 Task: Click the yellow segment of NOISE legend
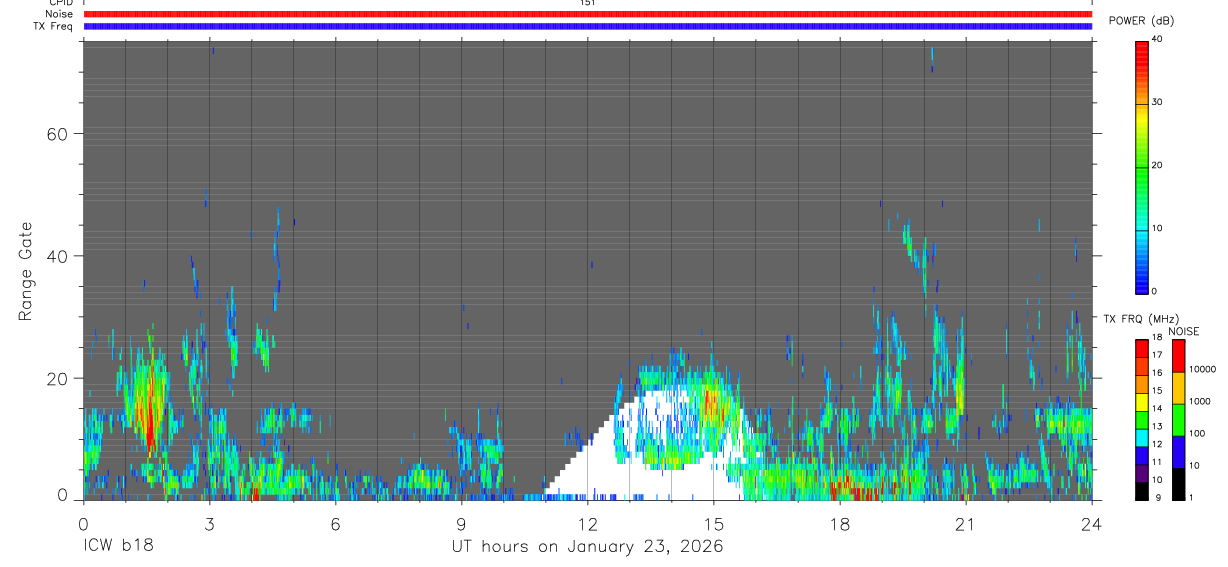tap(1178, 388)
